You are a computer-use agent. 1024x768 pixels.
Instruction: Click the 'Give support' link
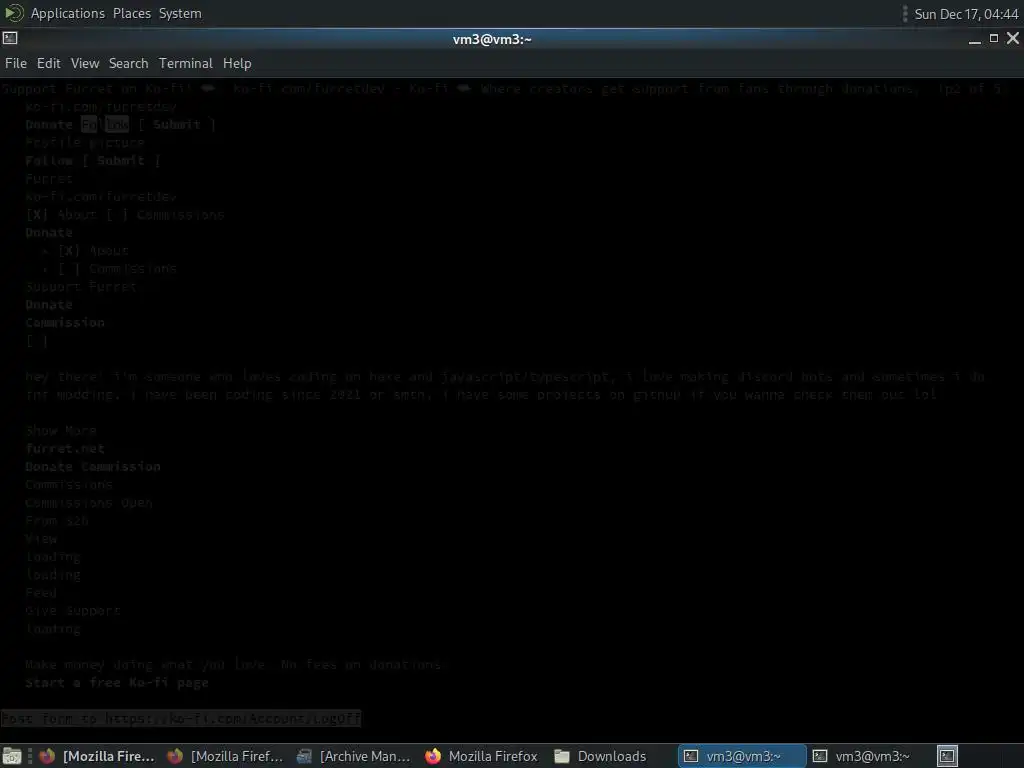point(73,611)
